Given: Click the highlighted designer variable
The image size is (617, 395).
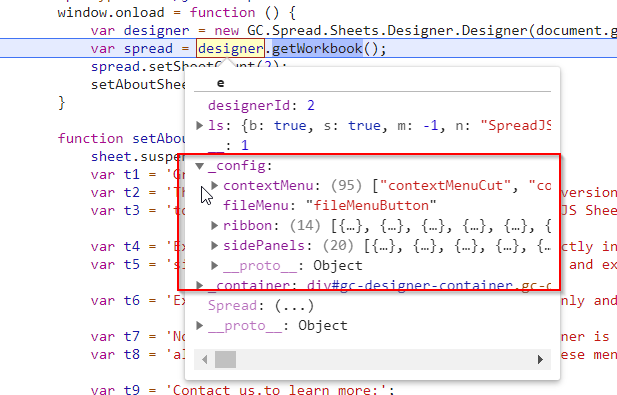Looking at the screenshot, I should click(231, 49).
